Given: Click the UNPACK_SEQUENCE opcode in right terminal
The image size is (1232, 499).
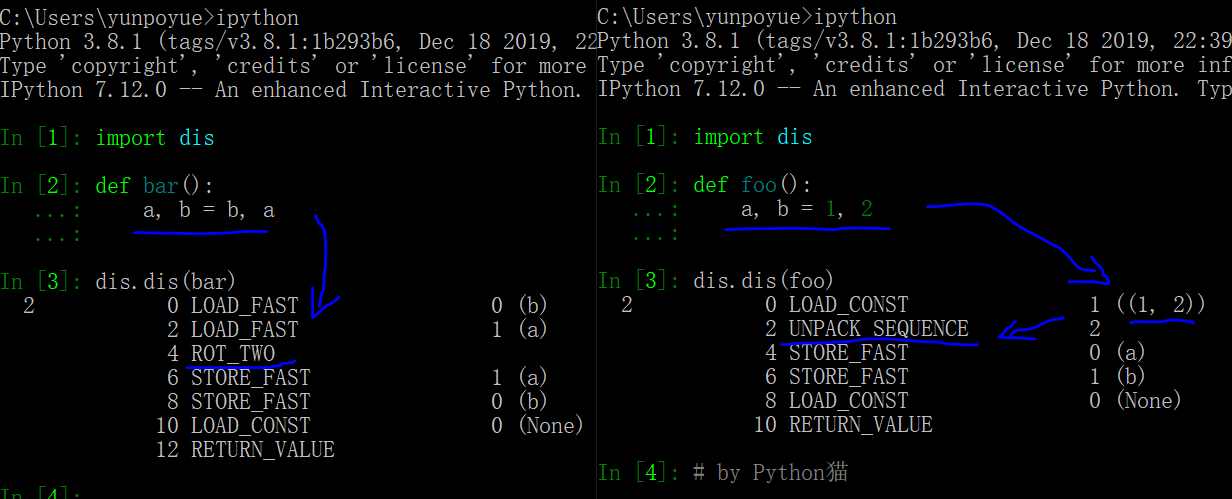Looking at the screenshot, I should click(x=879, y=328).
